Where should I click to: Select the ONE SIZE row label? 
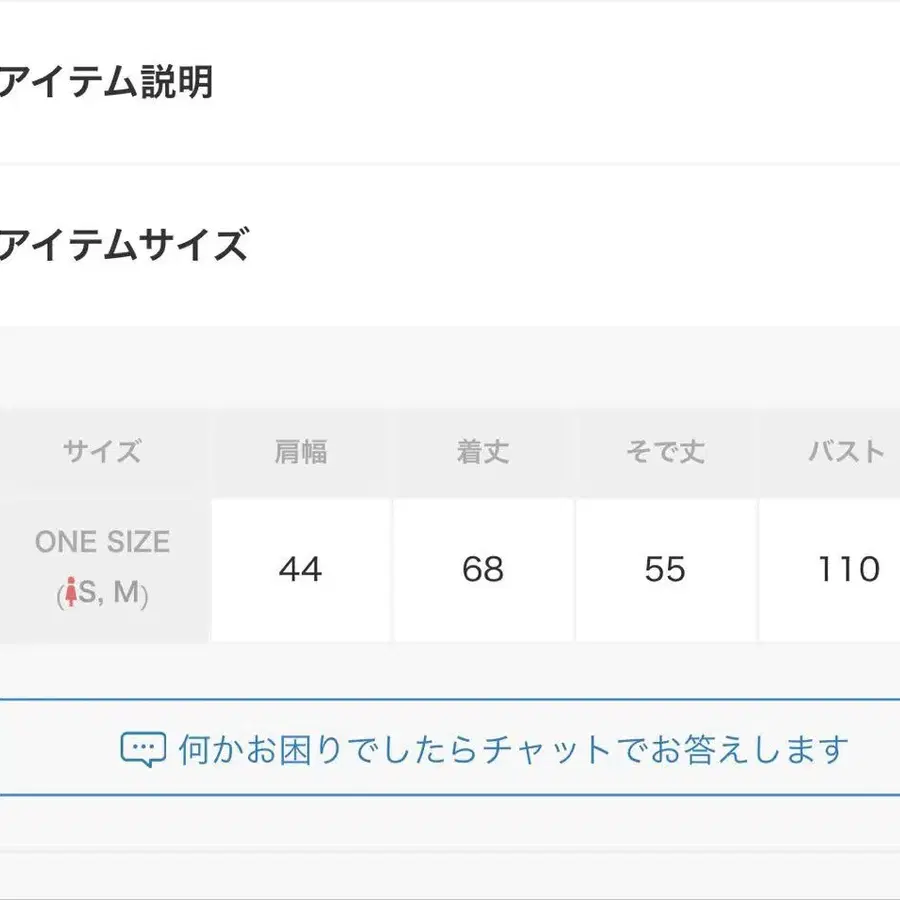pos(102,542)
